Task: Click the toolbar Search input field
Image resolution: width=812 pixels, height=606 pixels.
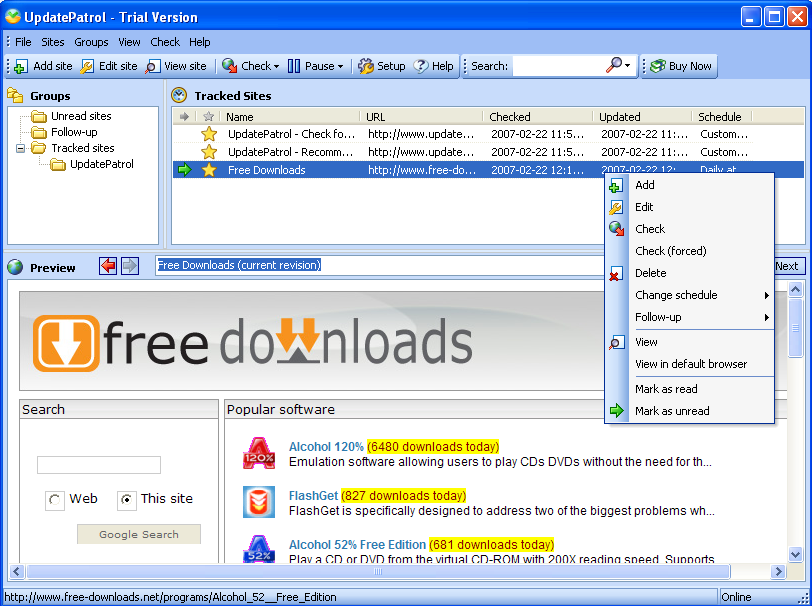Action: [x=558, y=66]
